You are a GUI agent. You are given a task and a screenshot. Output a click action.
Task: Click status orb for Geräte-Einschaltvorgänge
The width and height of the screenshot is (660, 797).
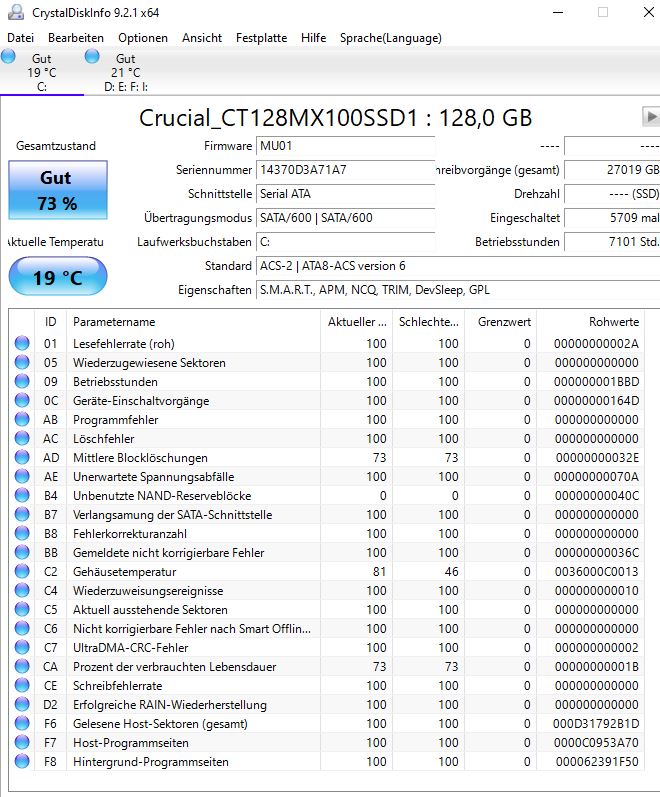pyautogui.click(x=22, y=400)
